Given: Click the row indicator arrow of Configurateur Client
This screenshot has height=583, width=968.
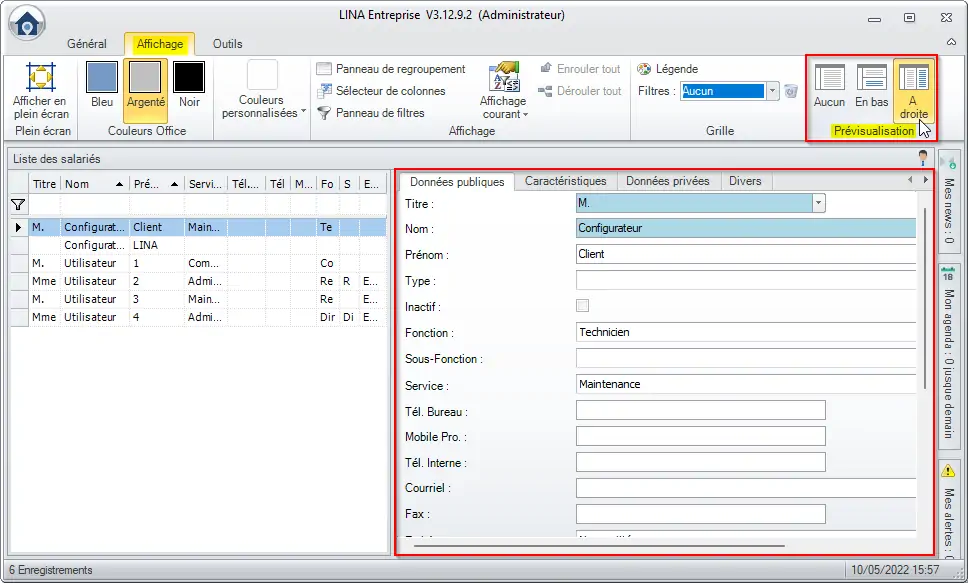Looking at the screenshot, I should point(19,227).
